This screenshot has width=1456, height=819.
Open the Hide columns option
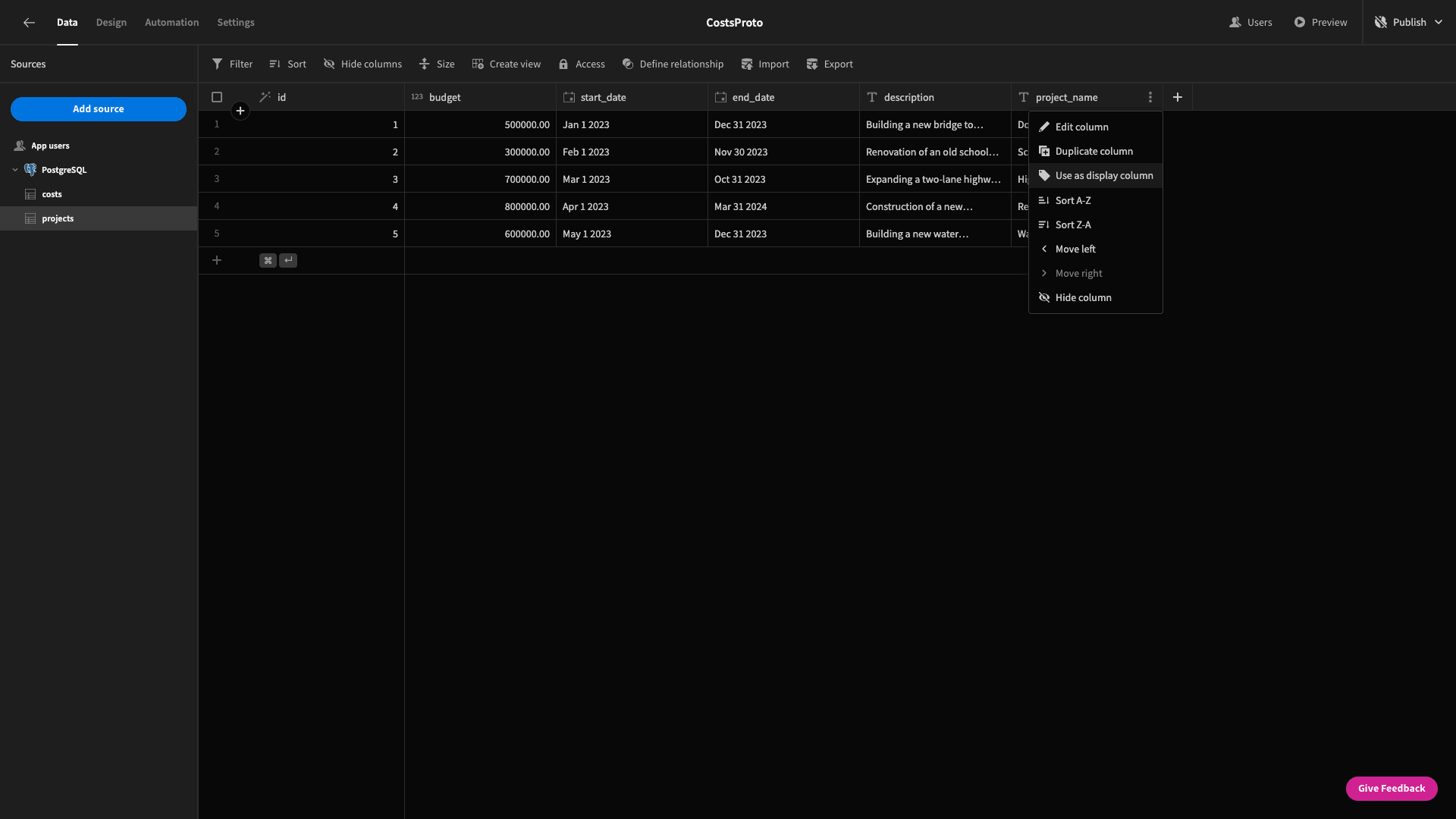point(362,64)
